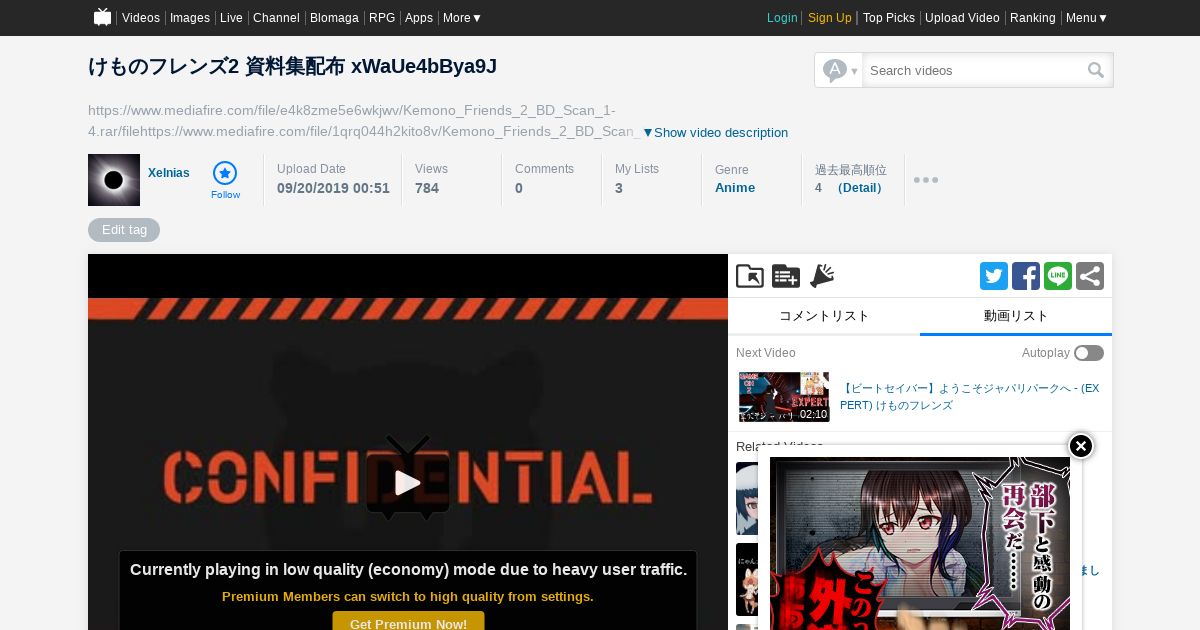Screen dimensions: 1200x630
Task: Open the Apps link in top bar
Action: 419,18
